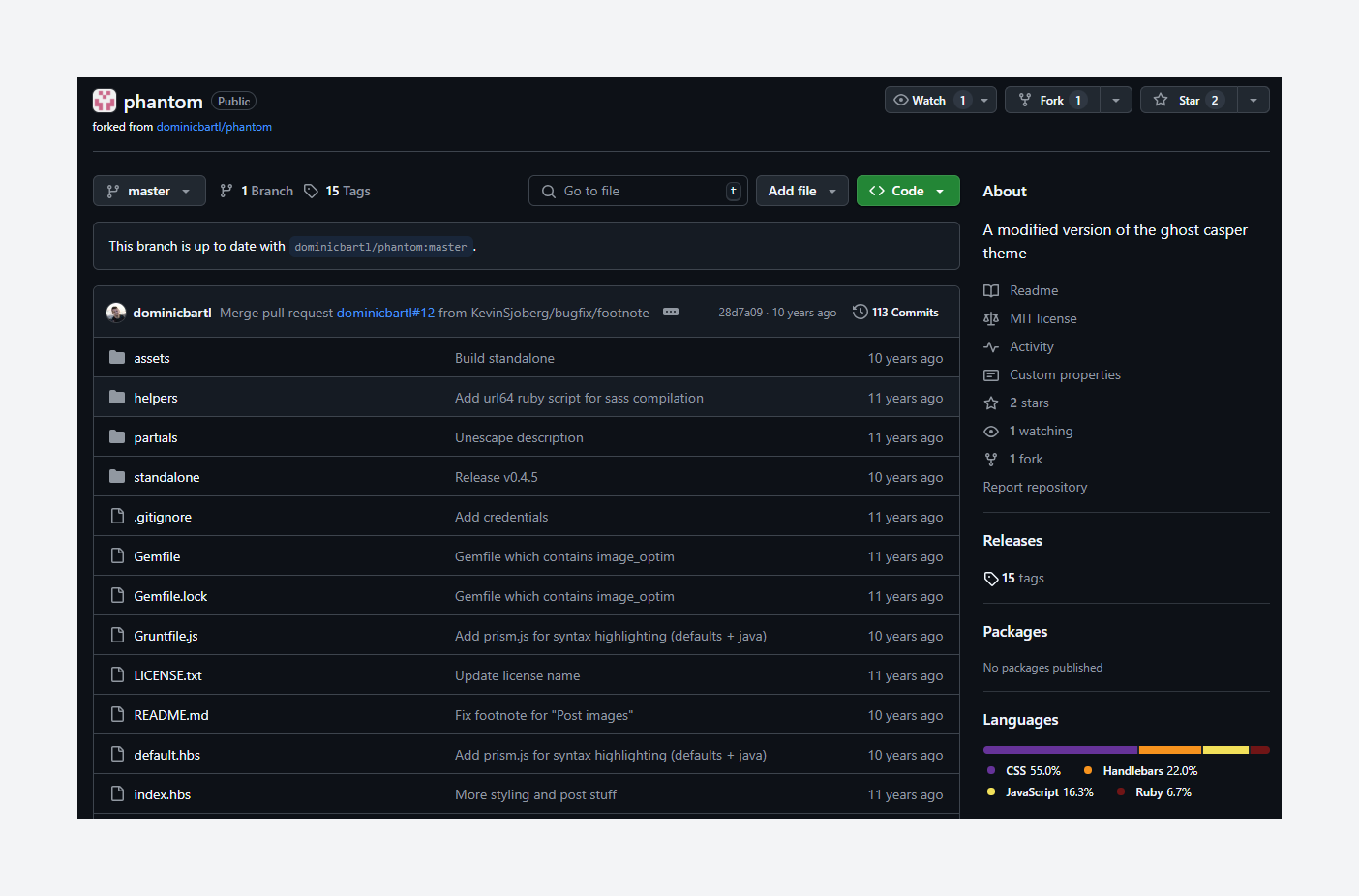View the 15 Tags list
This screenshot has height=896, width=1359.
[x=337, y=191]
